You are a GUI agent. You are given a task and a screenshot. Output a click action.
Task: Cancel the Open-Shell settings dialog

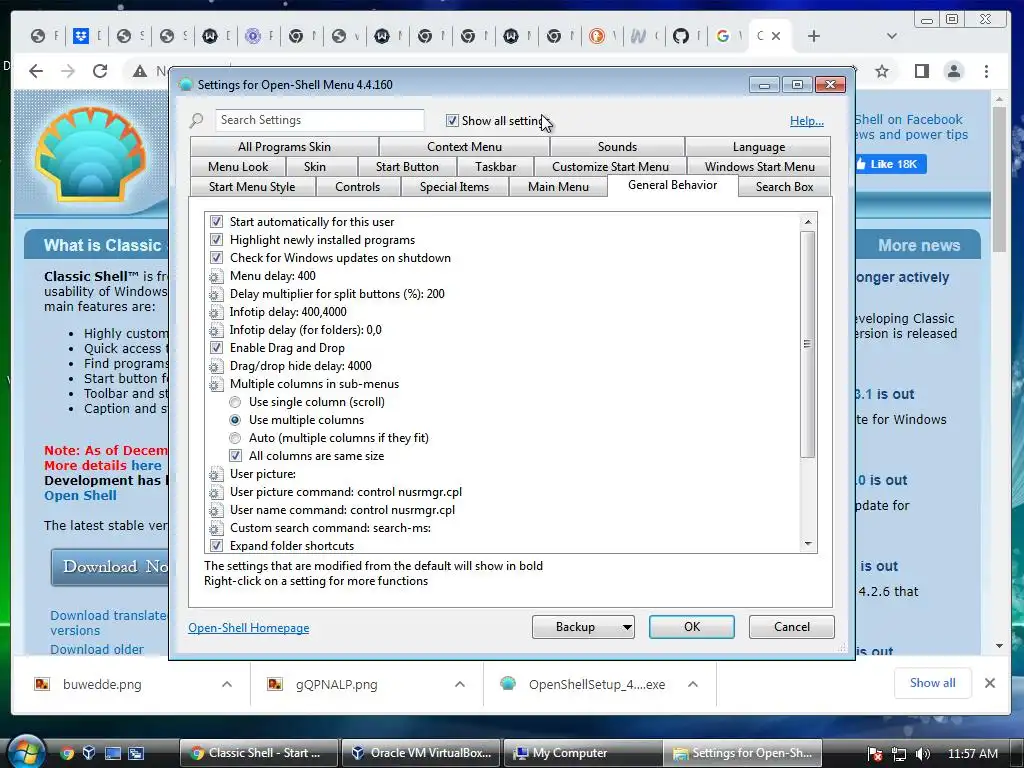(792, 627)
